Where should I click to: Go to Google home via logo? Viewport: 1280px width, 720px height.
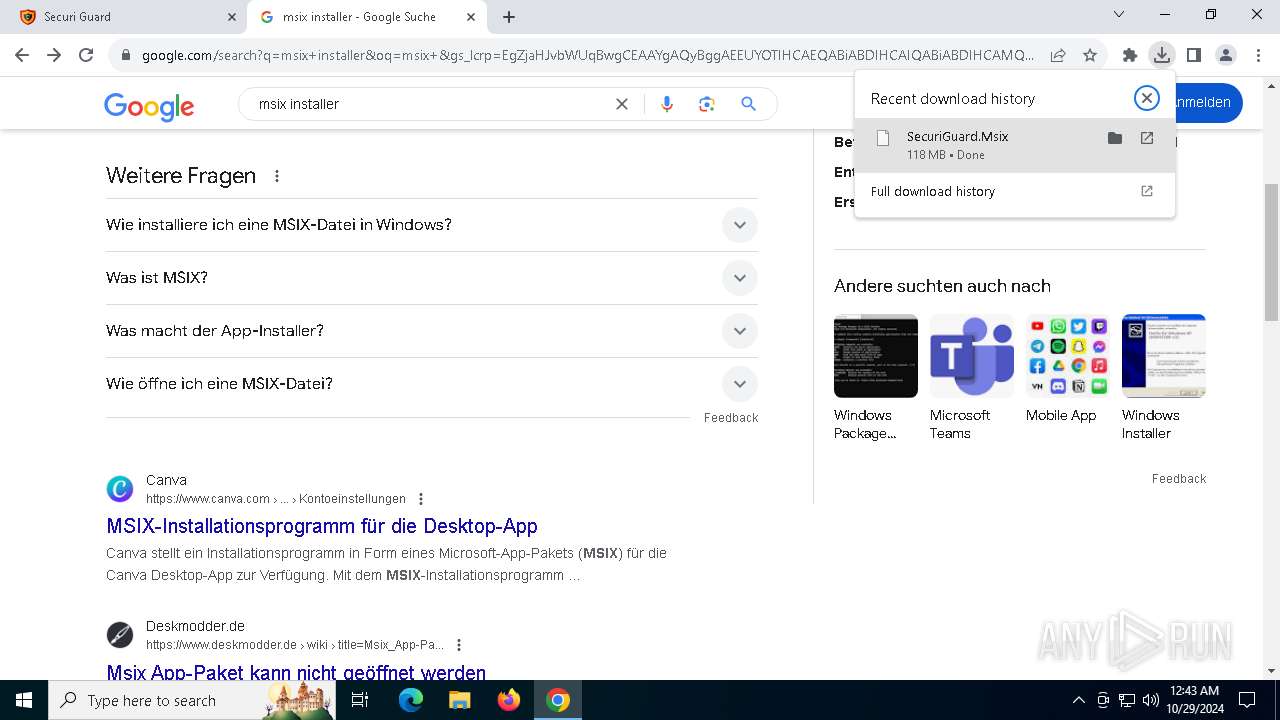tap(149, 106)
